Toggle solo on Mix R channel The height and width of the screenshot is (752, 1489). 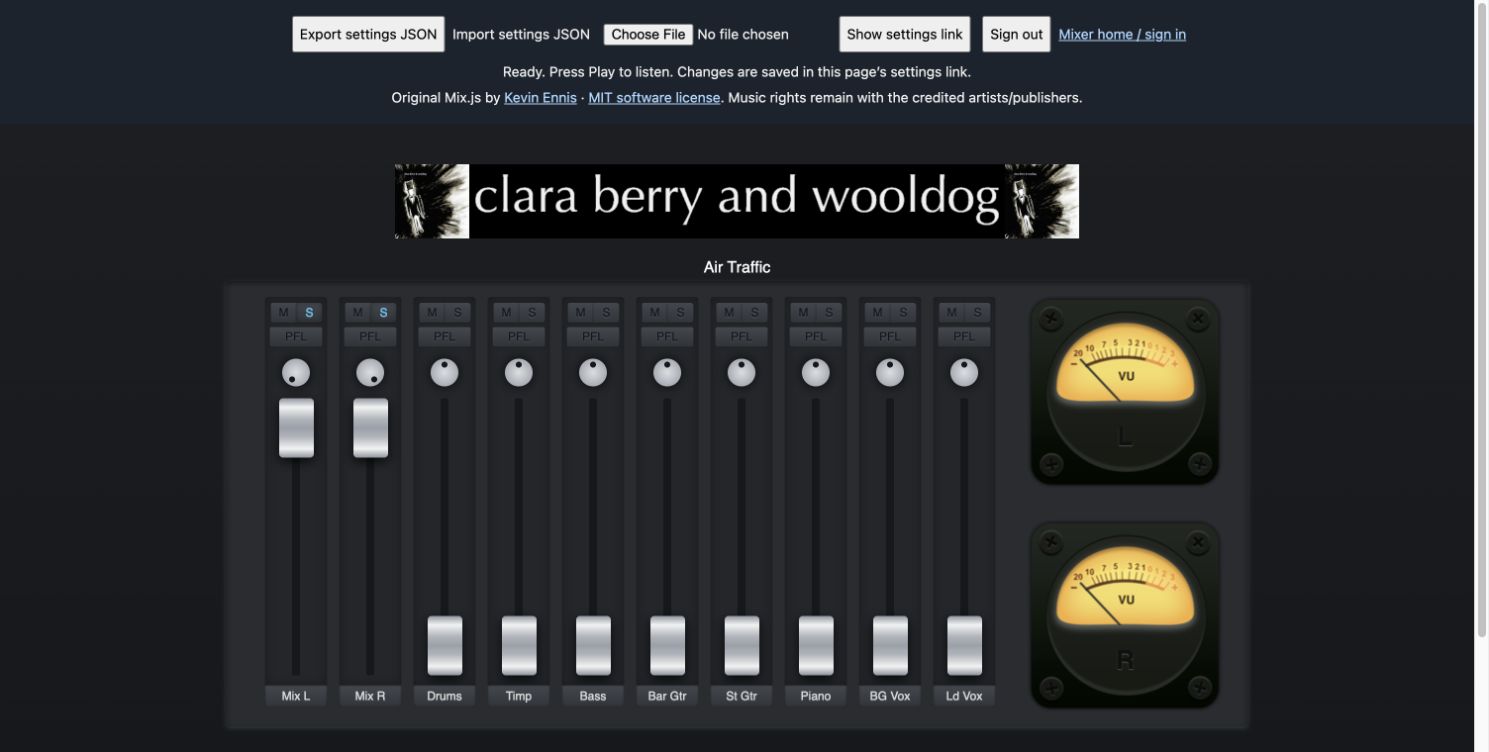pos(383,312)
